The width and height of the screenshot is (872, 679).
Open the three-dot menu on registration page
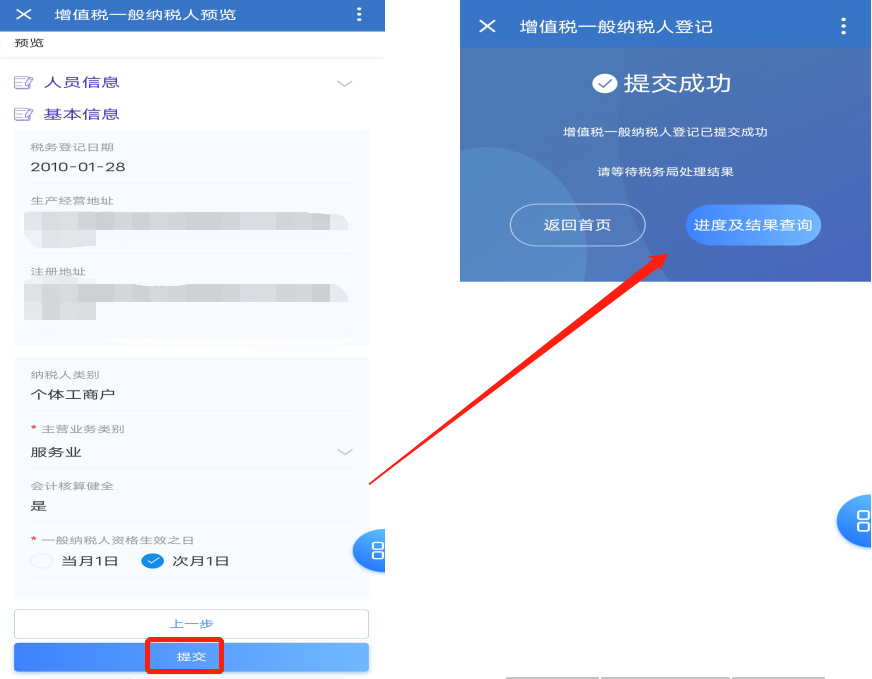click(843, 26)
